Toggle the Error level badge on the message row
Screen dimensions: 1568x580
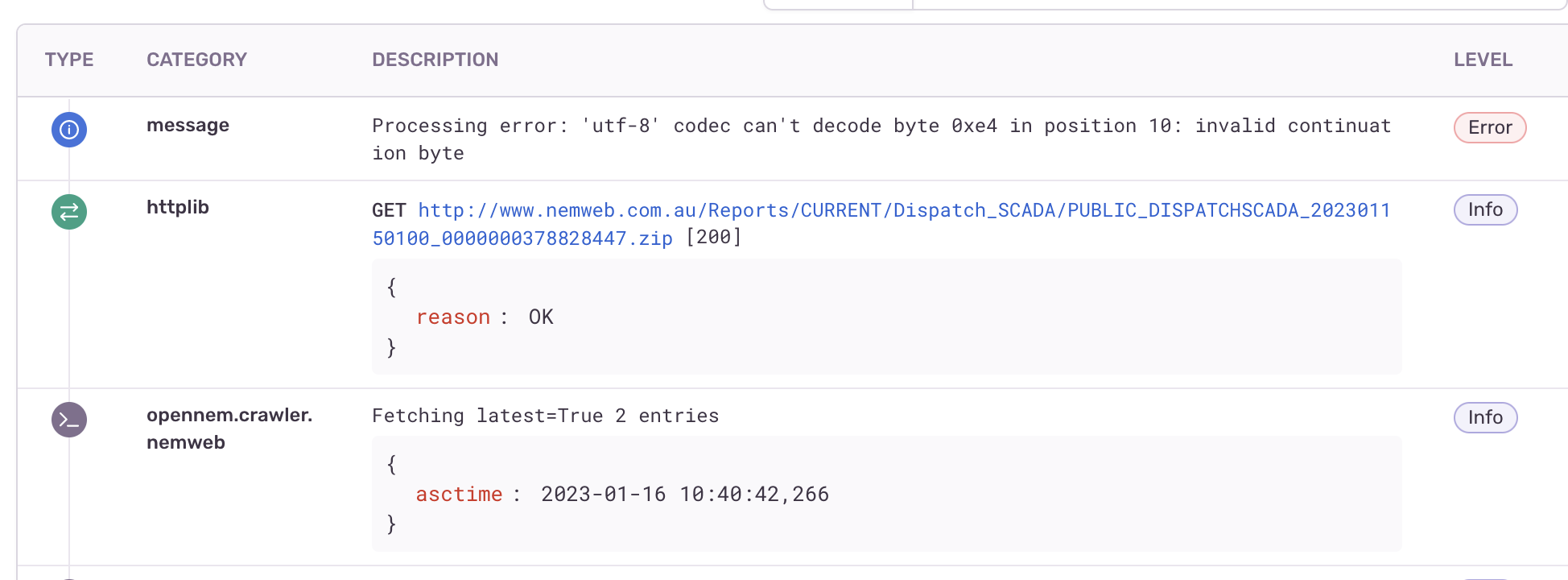click(1489, 127)
